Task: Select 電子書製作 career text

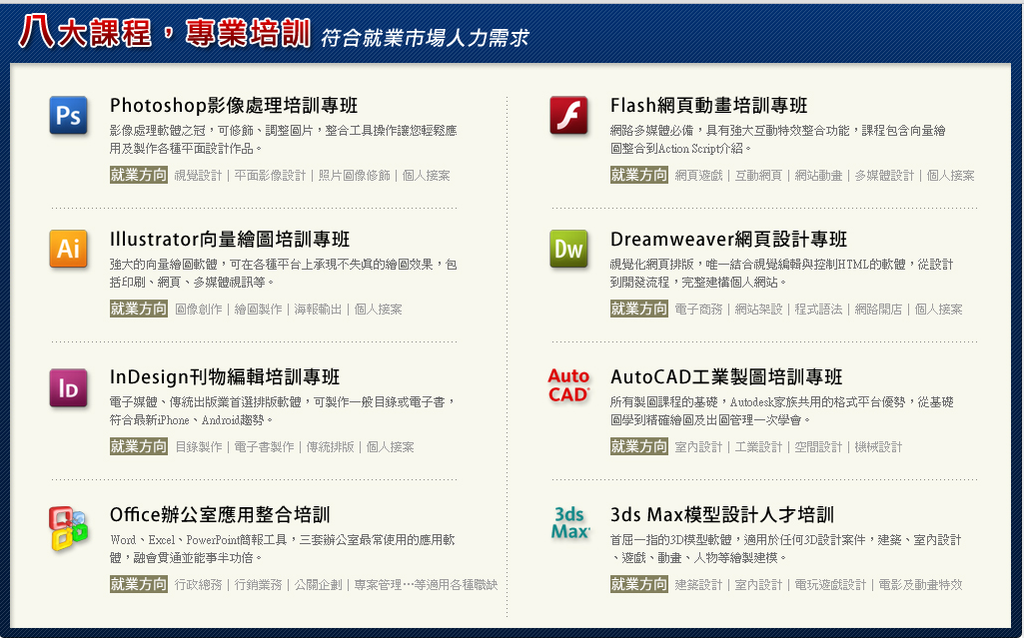Action: pyautogui.click(x=264, y=447)
